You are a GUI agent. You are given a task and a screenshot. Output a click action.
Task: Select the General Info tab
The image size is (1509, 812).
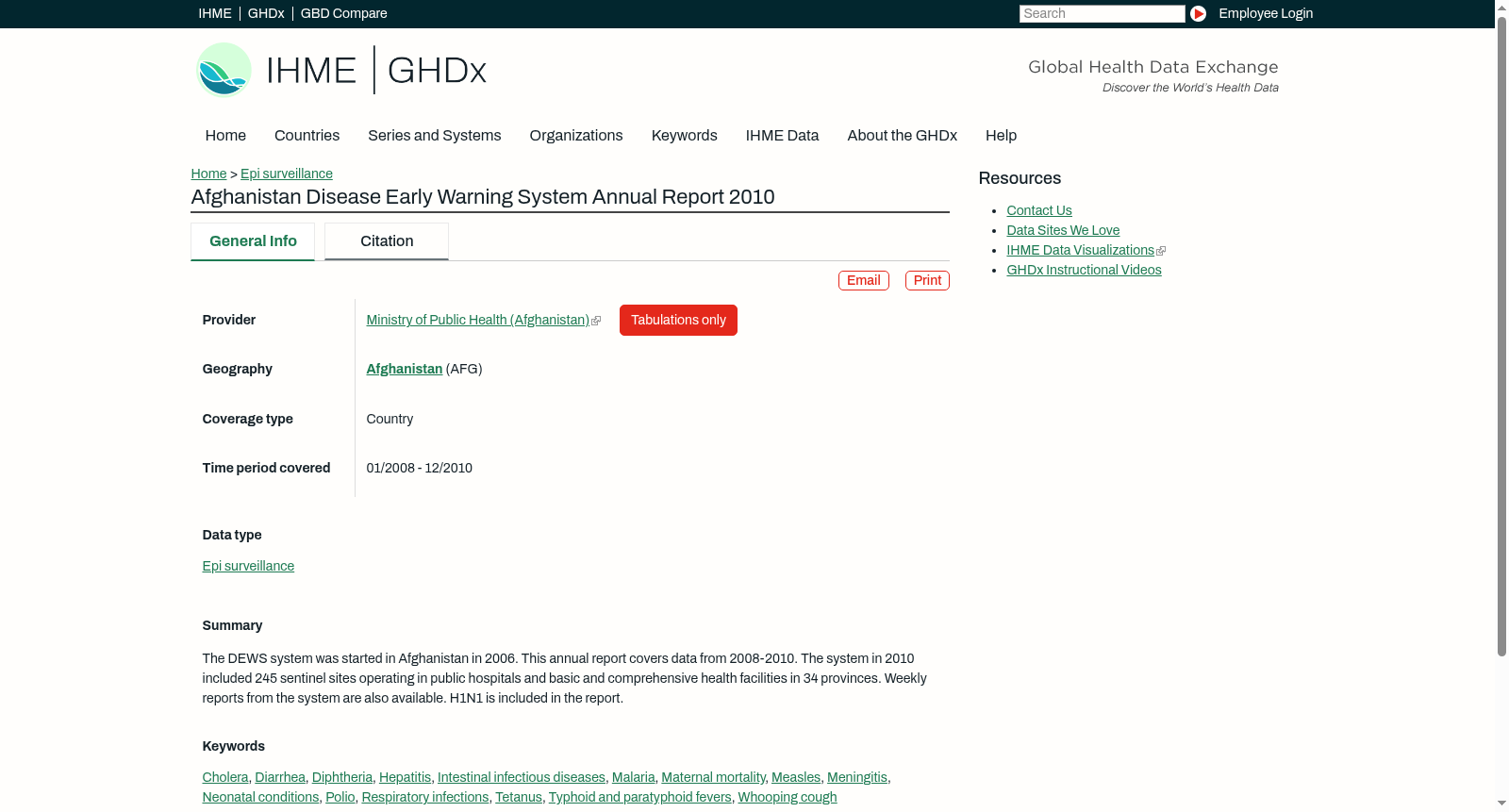[253, 241]
